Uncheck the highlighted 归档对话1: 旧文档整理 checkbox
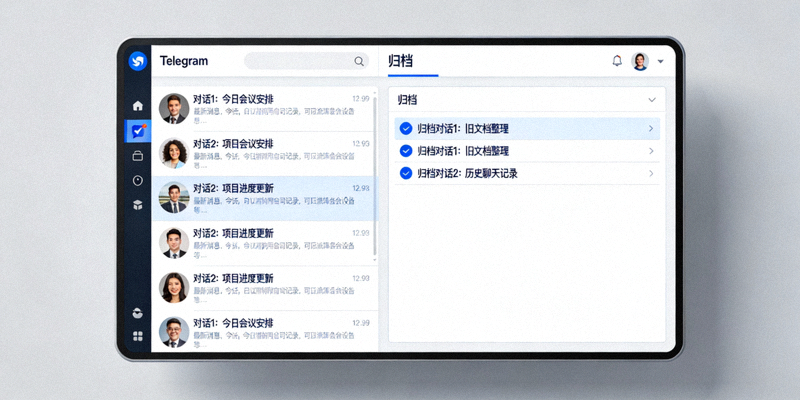The image size is (800, 400). click(x=405, y=128)
